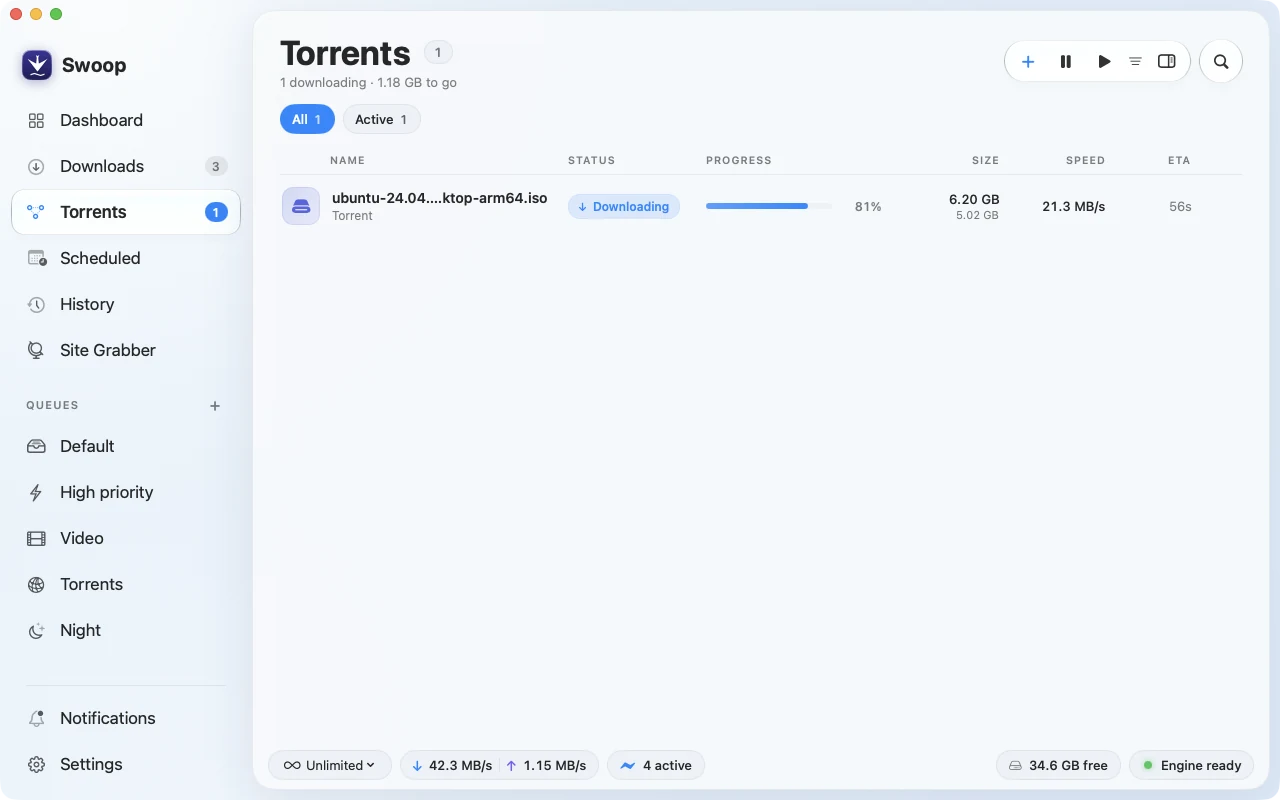Sort by the NAME column header
This screenshot has width=1280, height=800.
click(347, 160)
